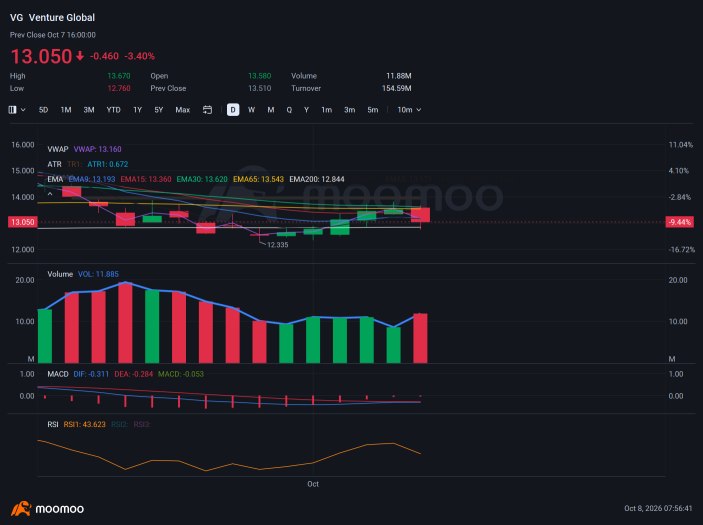Select the YTD time range
Screen dimensions: 703x525
pyautogui.click(x=113, y=110)
